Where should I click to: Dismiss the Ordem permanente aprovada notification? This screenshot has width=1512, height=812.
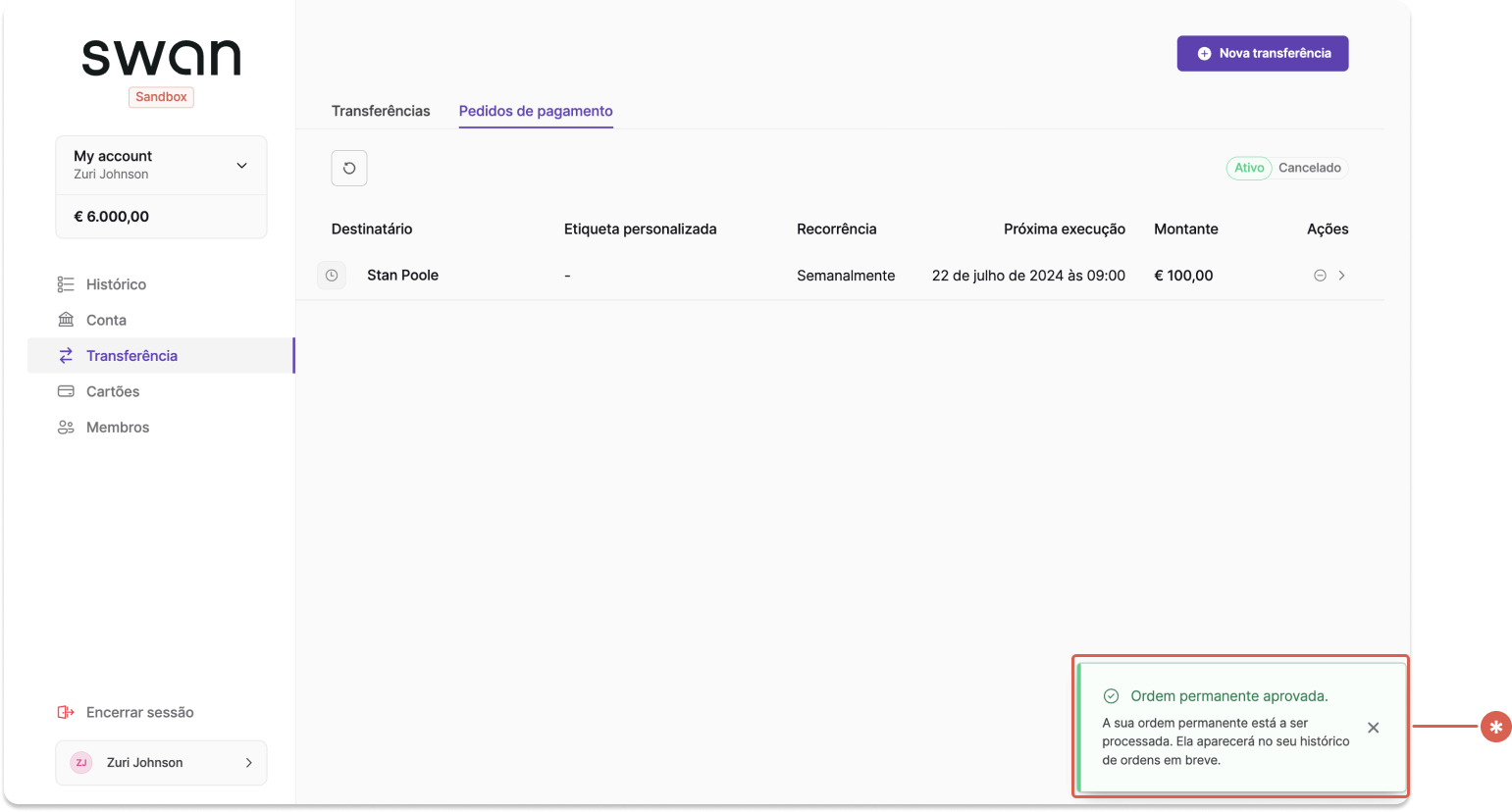(1374, 728)
